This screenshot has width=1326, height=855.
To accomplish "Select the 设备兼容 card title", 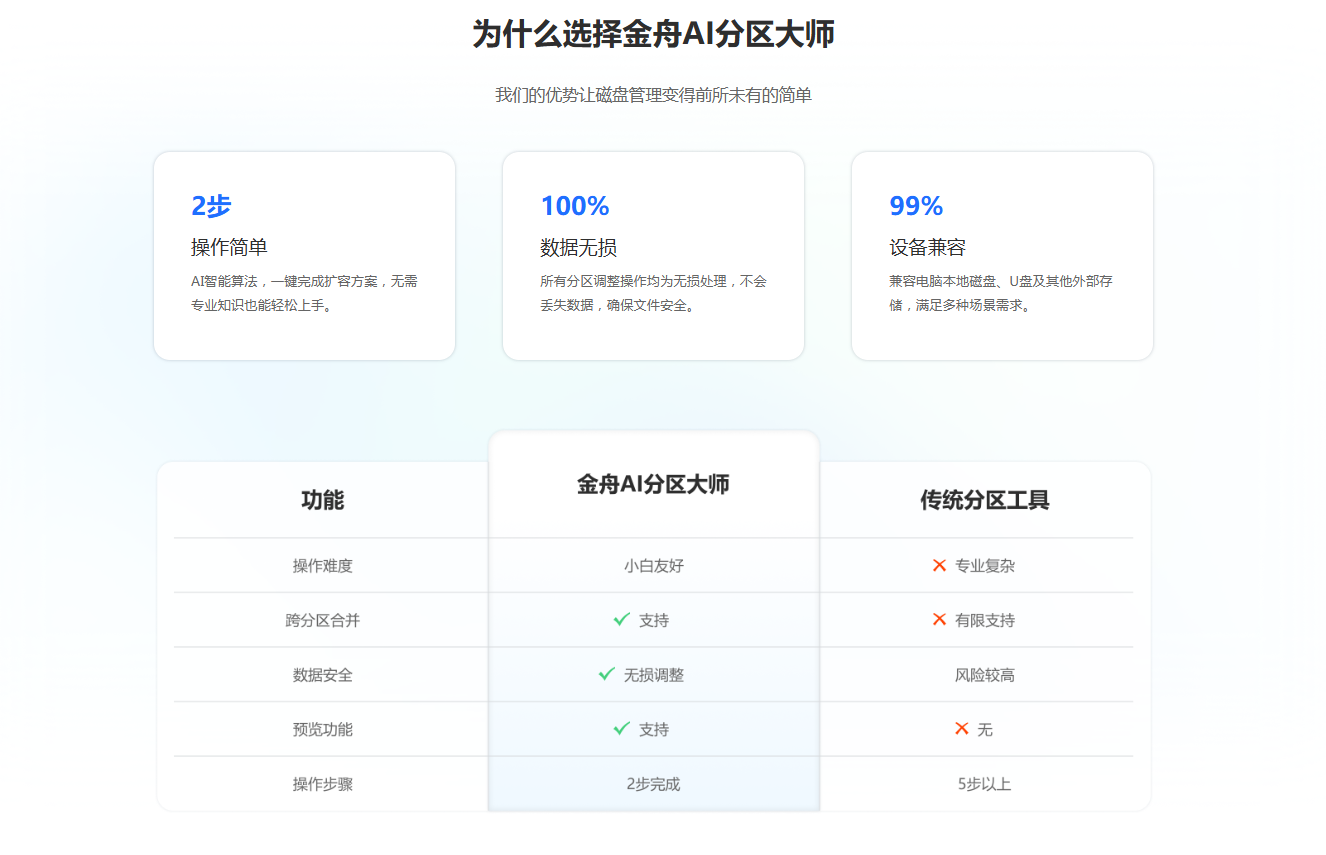I will 927,247.
